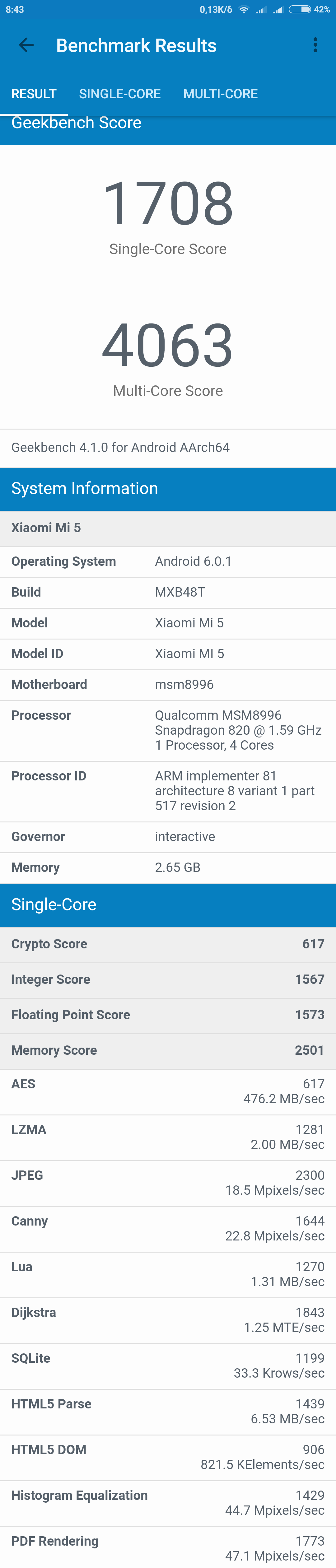The image size is (336, 1568).
Task: Tap the cellular signal bars icon
Action: click(261, 10)
